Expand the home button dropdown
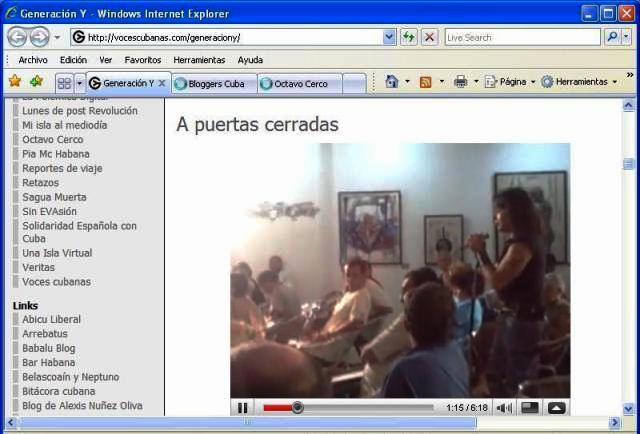Screen dimensions: 640x434 [x=407, y=82]
